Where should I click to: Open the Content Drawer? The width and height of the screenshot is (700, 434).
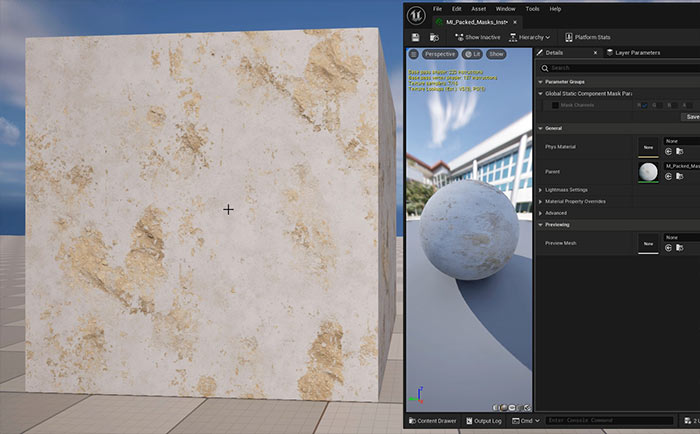pos(432,421)
